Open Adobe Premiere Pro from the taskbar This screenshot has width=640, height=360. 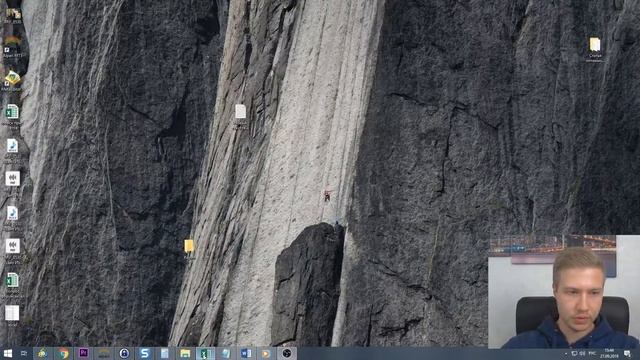pyautogui.click(x=84, y=353)
